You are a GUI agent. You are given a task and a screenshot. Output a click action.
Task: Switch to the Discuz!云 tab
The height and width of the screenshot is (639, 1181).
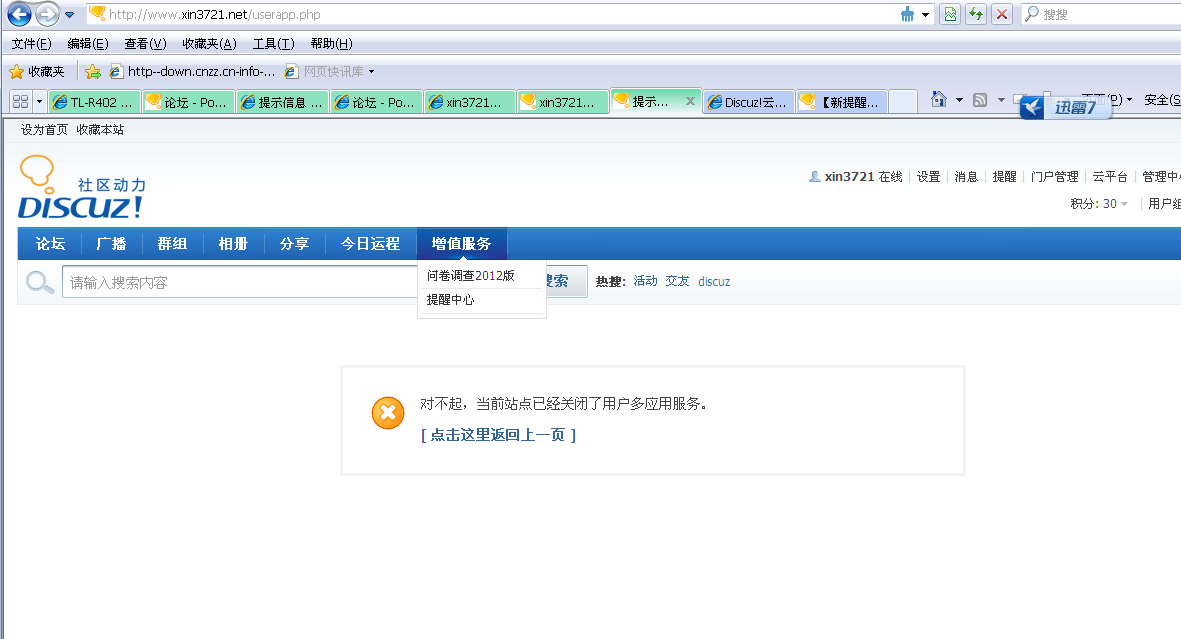click(x=749, y=102)
